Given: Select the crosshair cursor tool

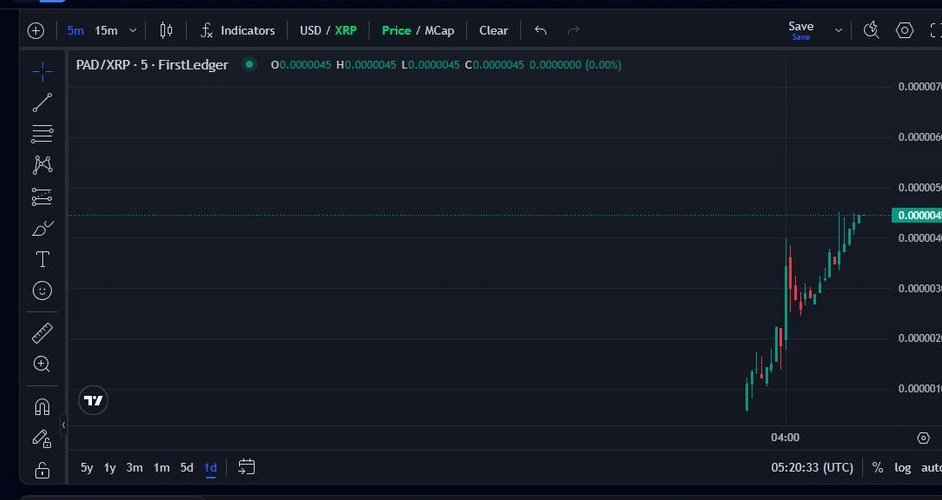Looking at the screenshot, I should (42, 72).
